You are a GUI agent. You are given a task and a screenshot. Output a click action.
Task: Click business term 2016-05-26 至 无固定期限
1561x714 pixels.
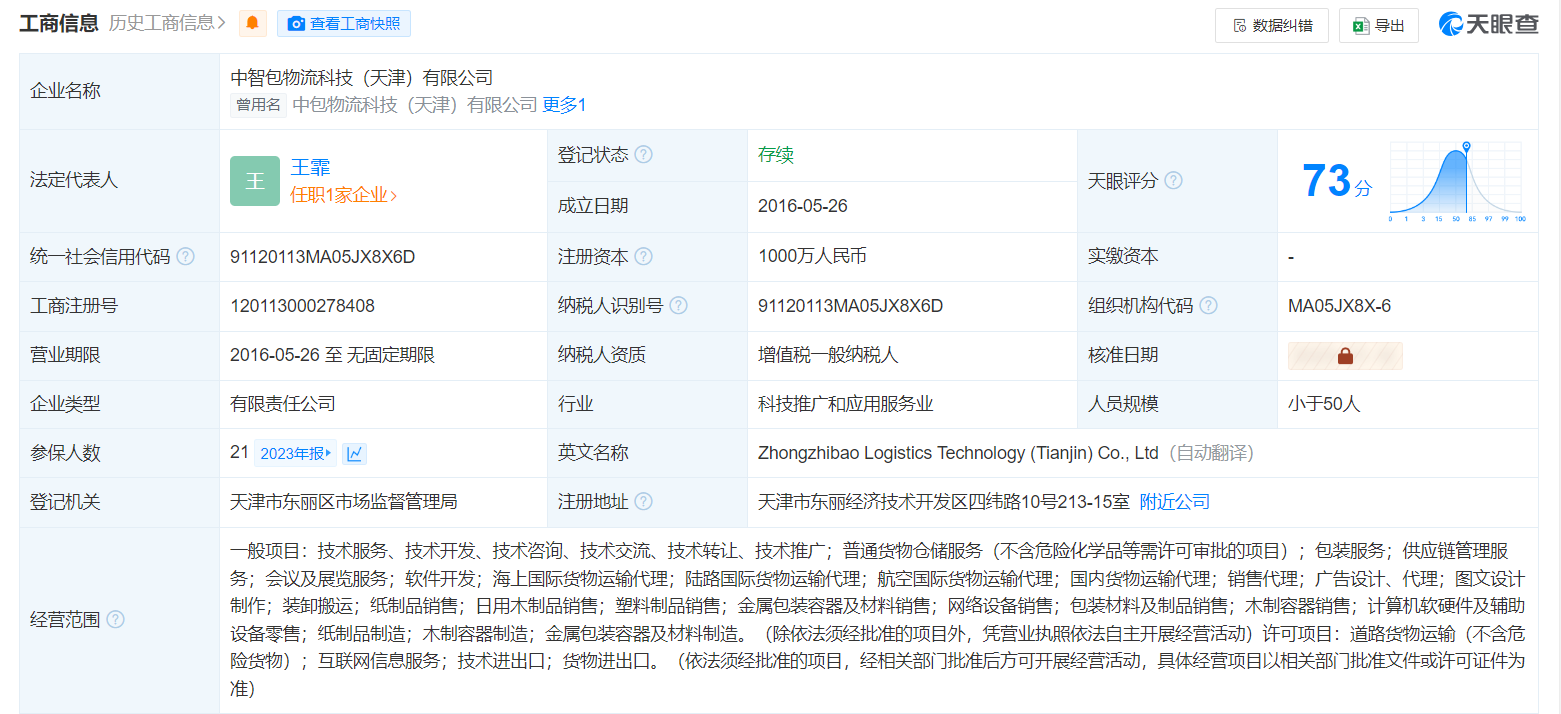[332, 355]
